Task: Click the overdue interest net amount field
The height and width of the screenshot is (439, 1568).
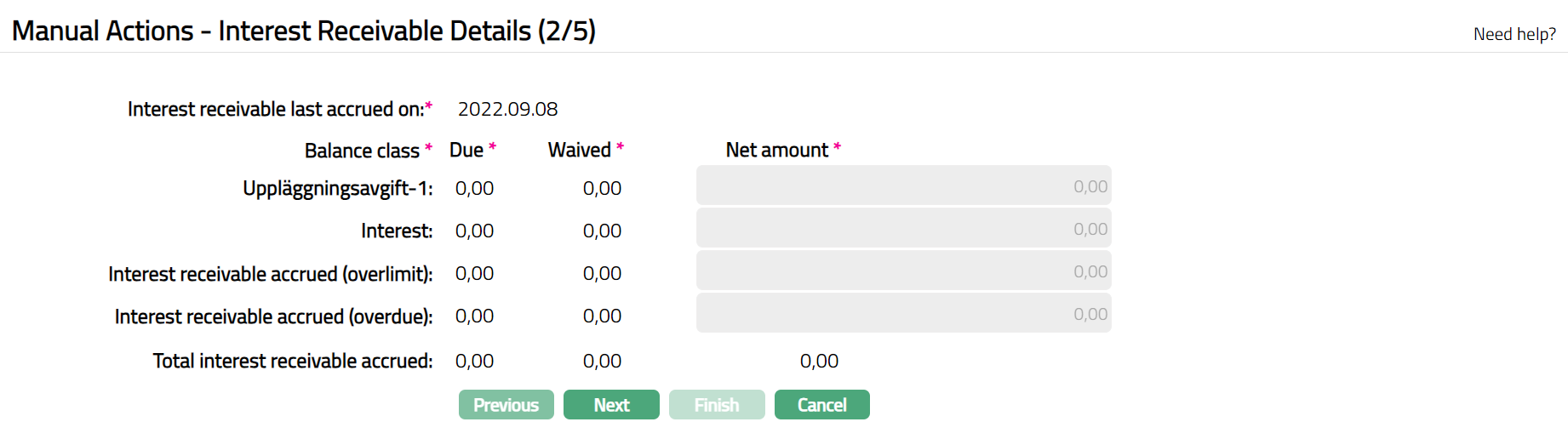Action: pos(903,314)
